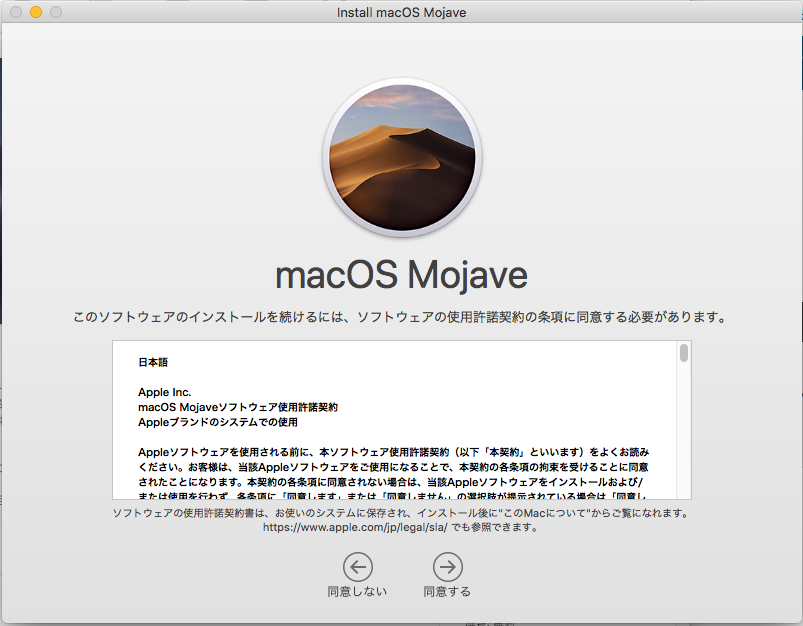Click the macOS Mojaveソフトウェア使用許諾契約 line
The height and width of the screenshot is (626, 803).
(238, 407)
